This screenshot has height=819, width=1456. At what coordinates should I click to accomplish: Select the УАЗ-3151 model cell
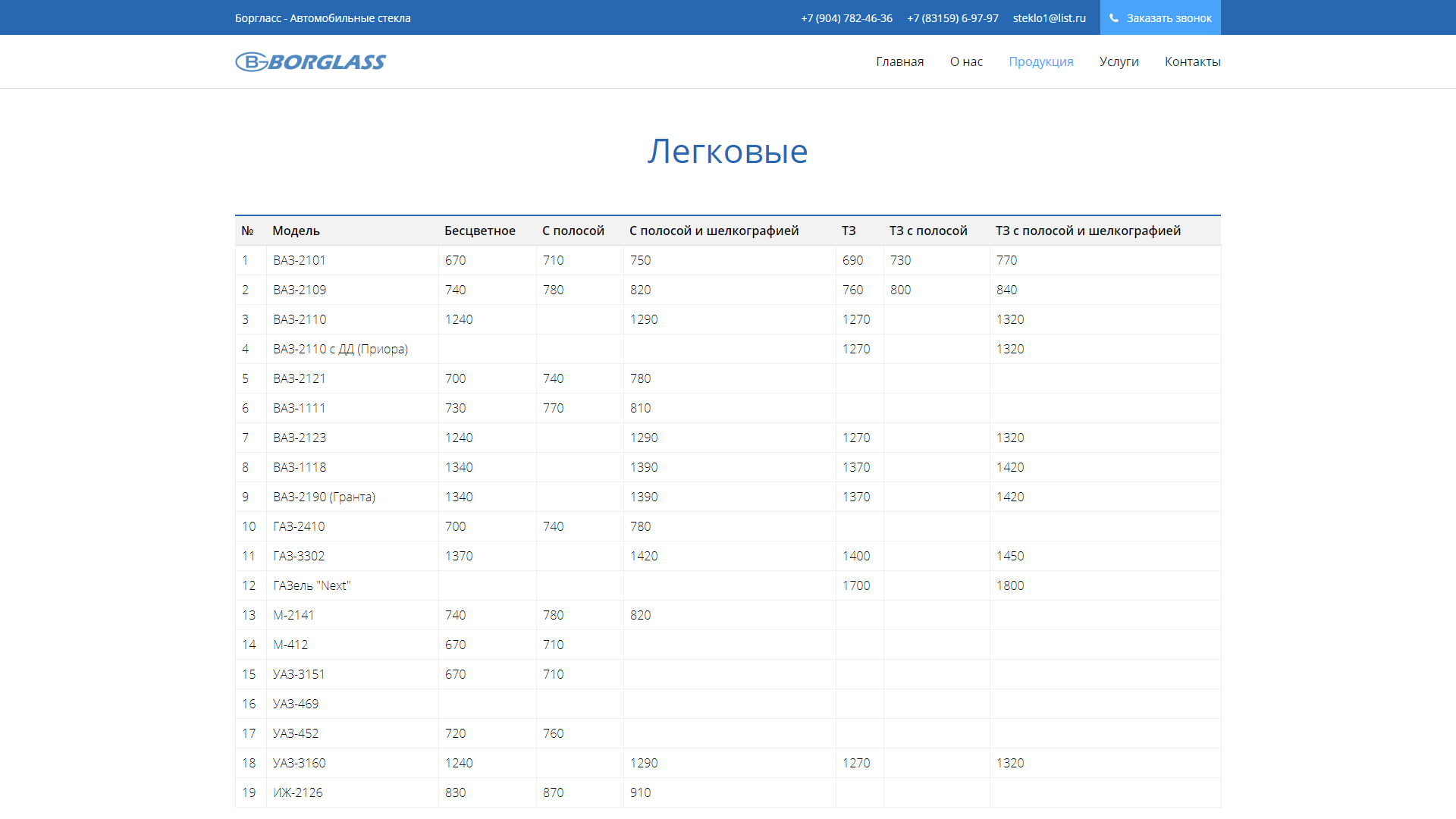[353, 674]
